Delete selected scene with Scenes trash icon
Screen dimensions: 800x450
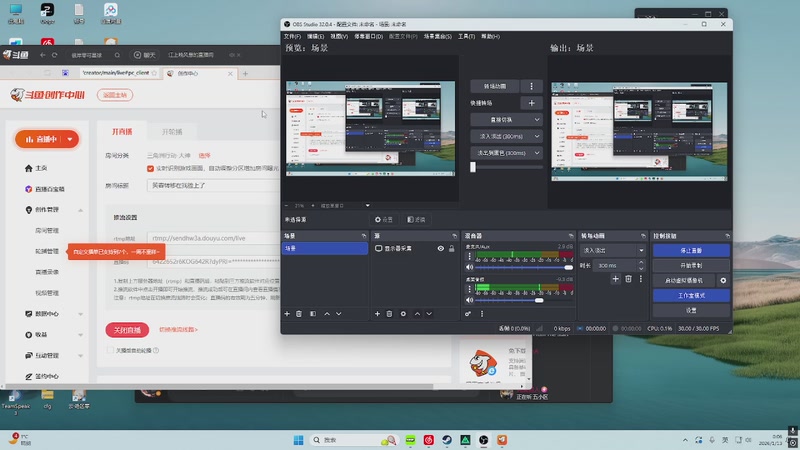point(299,314)
